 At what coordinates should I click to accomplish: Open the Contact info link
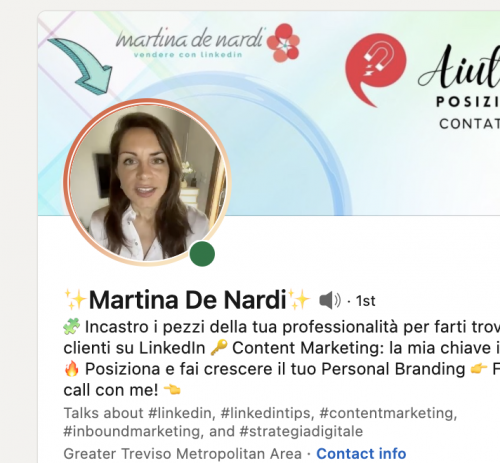(x=361, y=454)
